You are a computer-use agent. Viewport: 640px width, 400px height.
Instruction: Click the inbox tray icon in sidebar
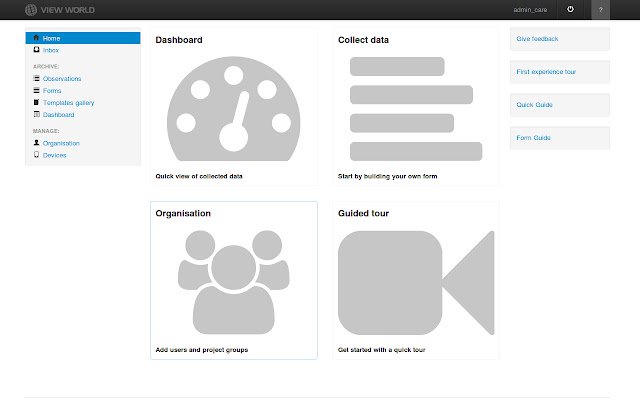[x=36, y=50]
